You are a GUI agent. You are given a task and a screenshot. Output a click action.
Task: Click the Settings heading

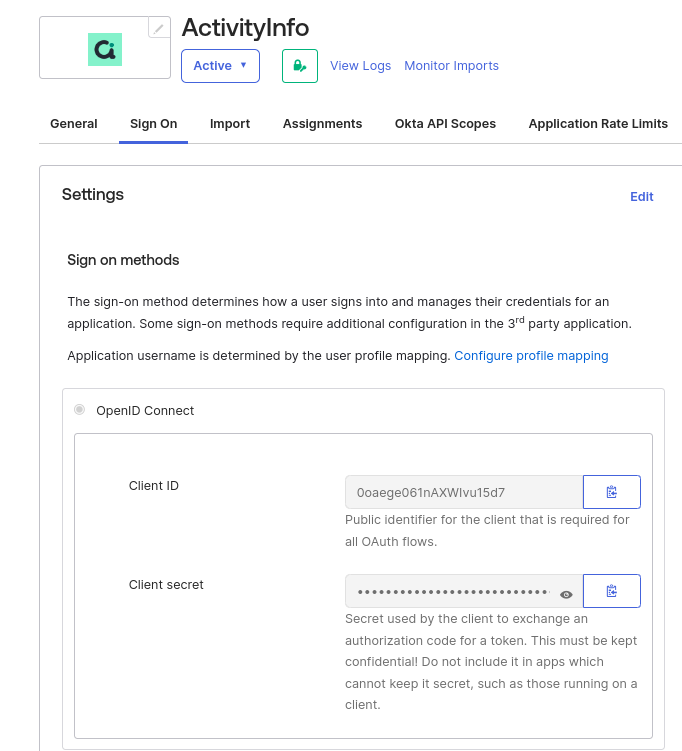[x=93, y=194]
